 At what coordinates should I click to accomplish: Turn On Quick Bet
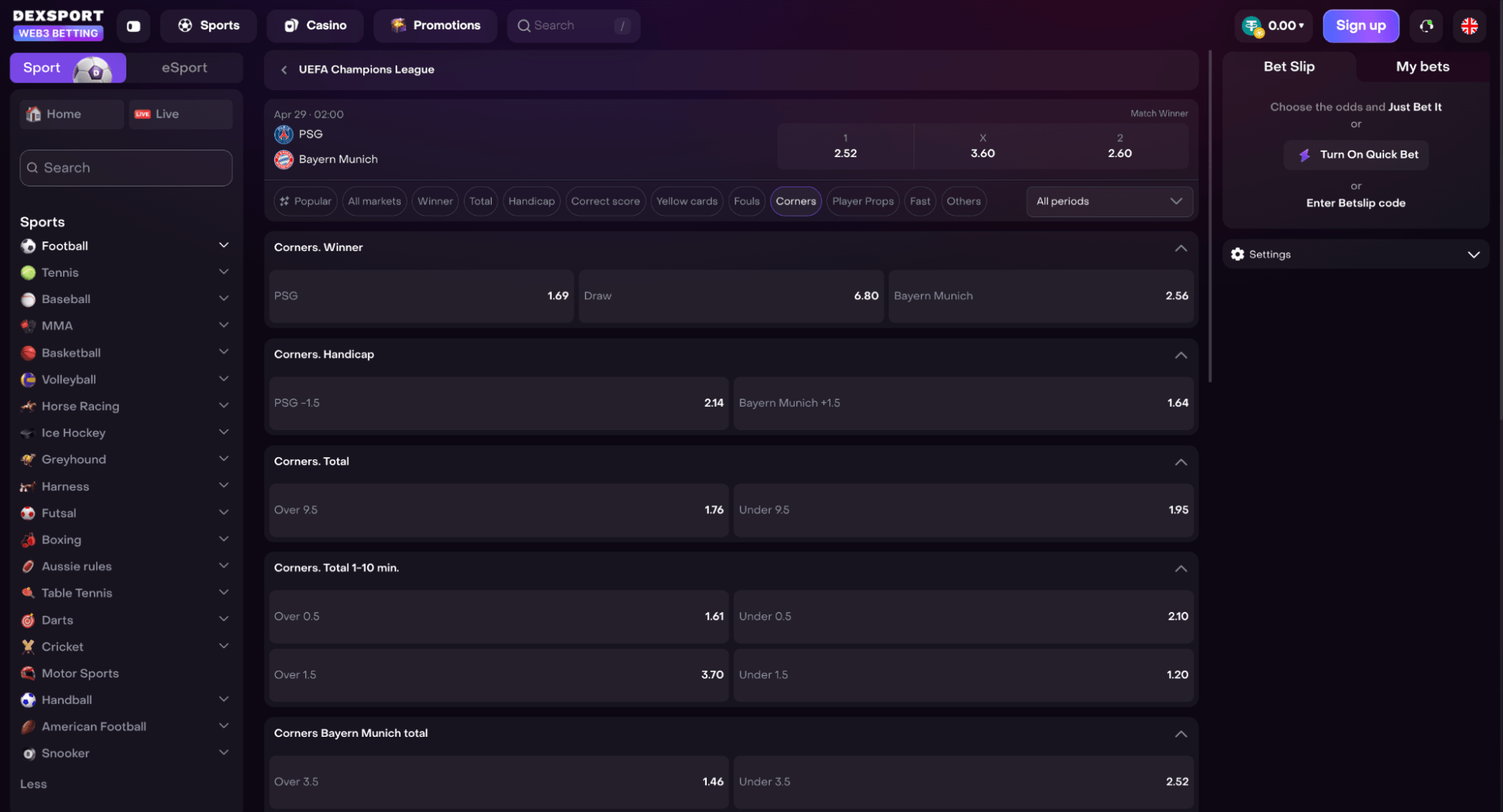(1356, 155)
